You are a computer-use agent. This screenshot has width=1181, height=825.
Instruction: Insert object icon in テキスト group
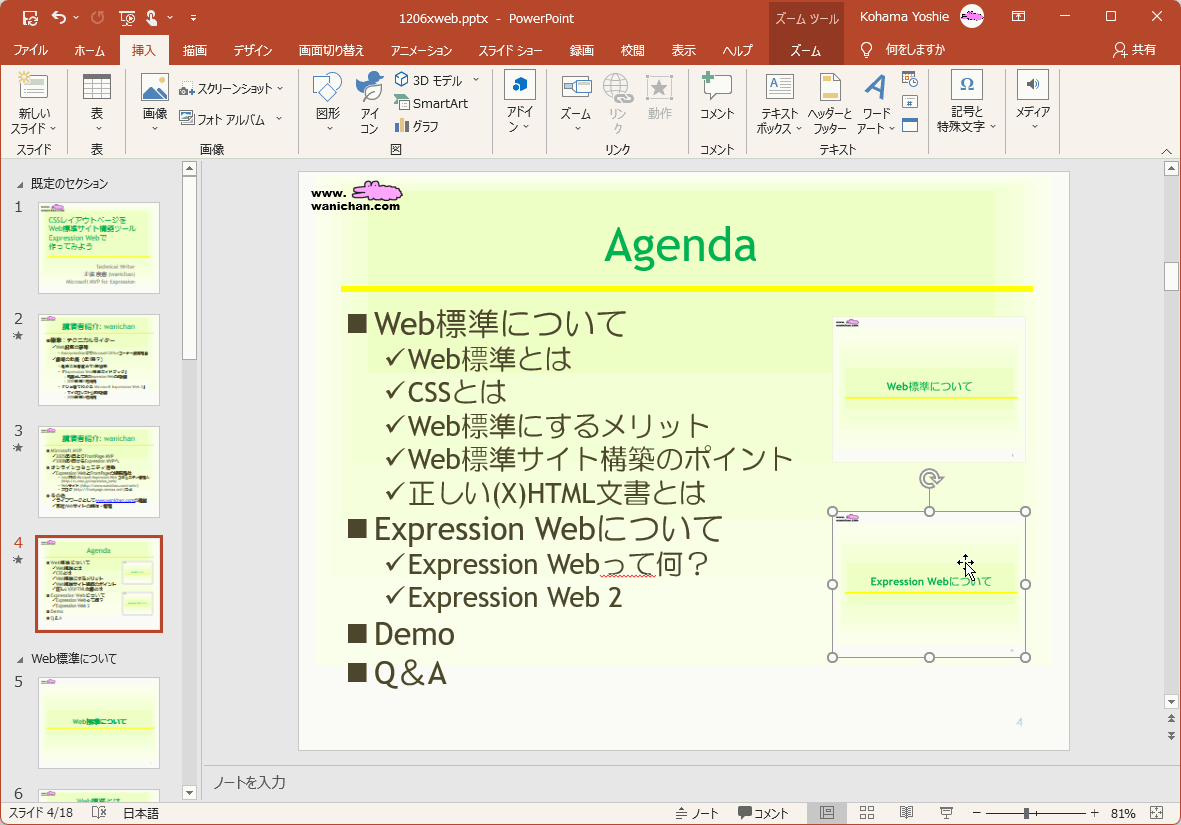(910, 125)
